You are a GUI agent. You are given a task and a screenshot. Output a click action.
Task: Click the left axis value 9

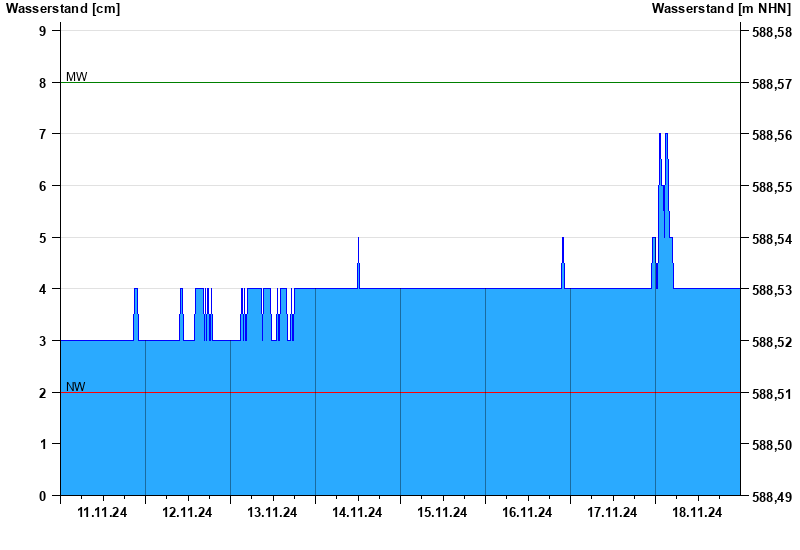(x=42, y=31)
